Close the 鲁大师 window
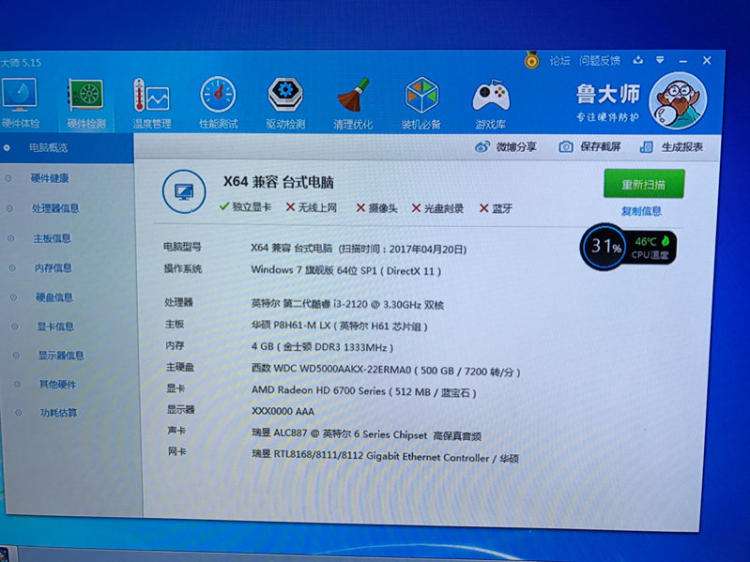Viewport: 750px width, 562px height. click(707, 60)
